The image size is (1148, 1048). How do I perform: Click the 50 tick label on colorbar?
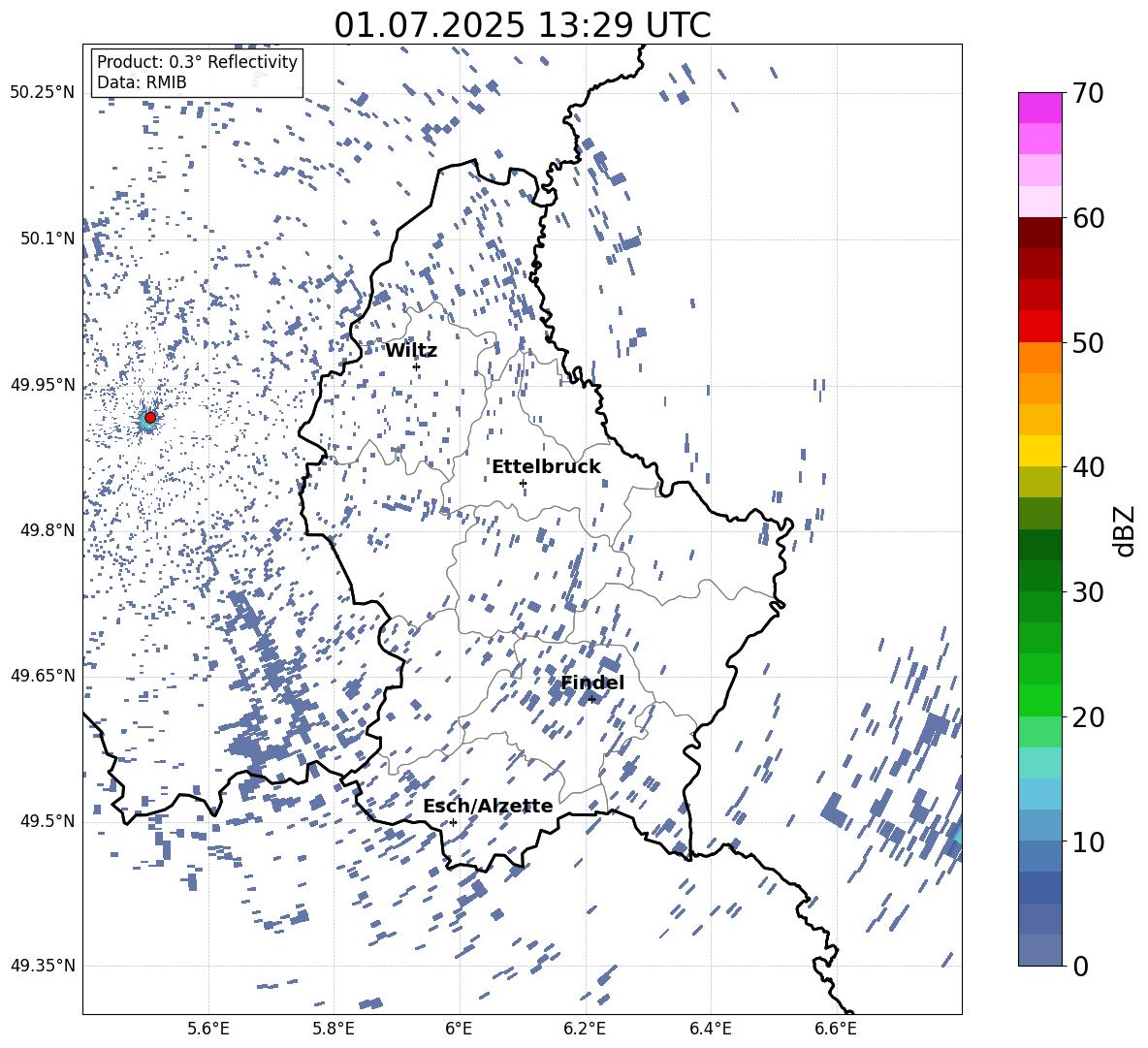click(1088, 342)
